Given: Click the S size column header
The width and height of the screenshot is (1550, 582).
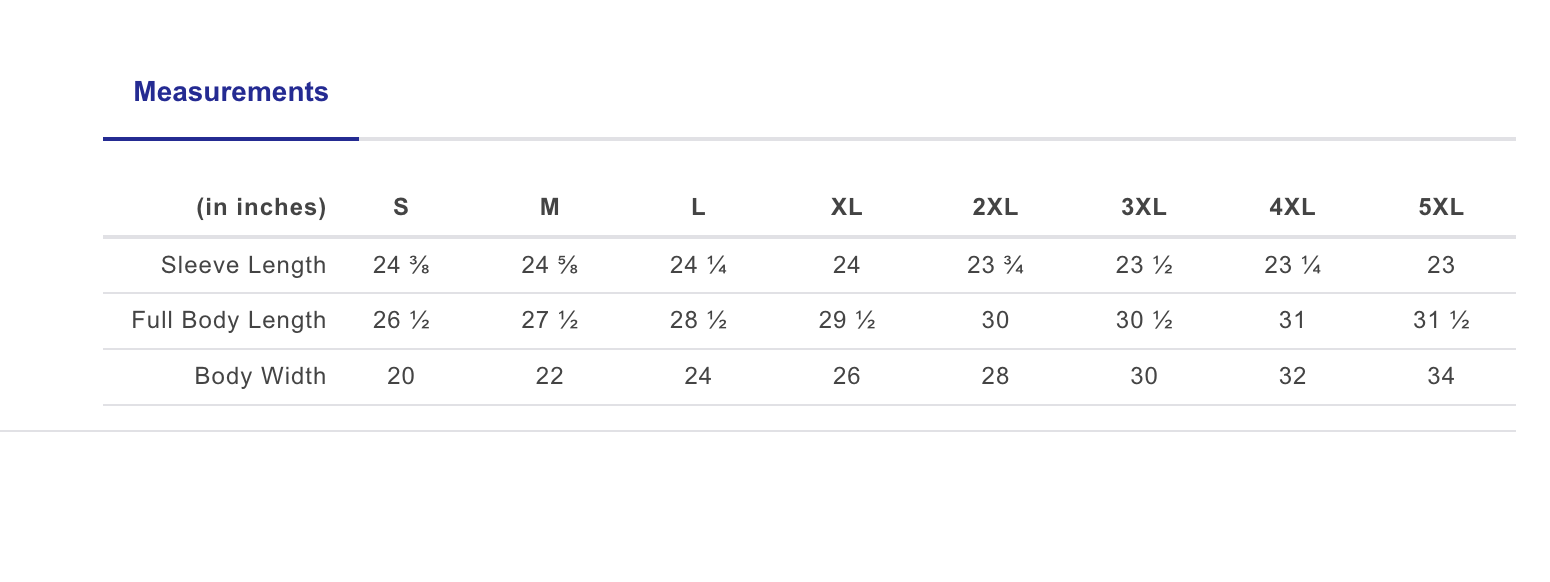Looking at the screenshot, I should pyautogui.click(x=401, y=208).
